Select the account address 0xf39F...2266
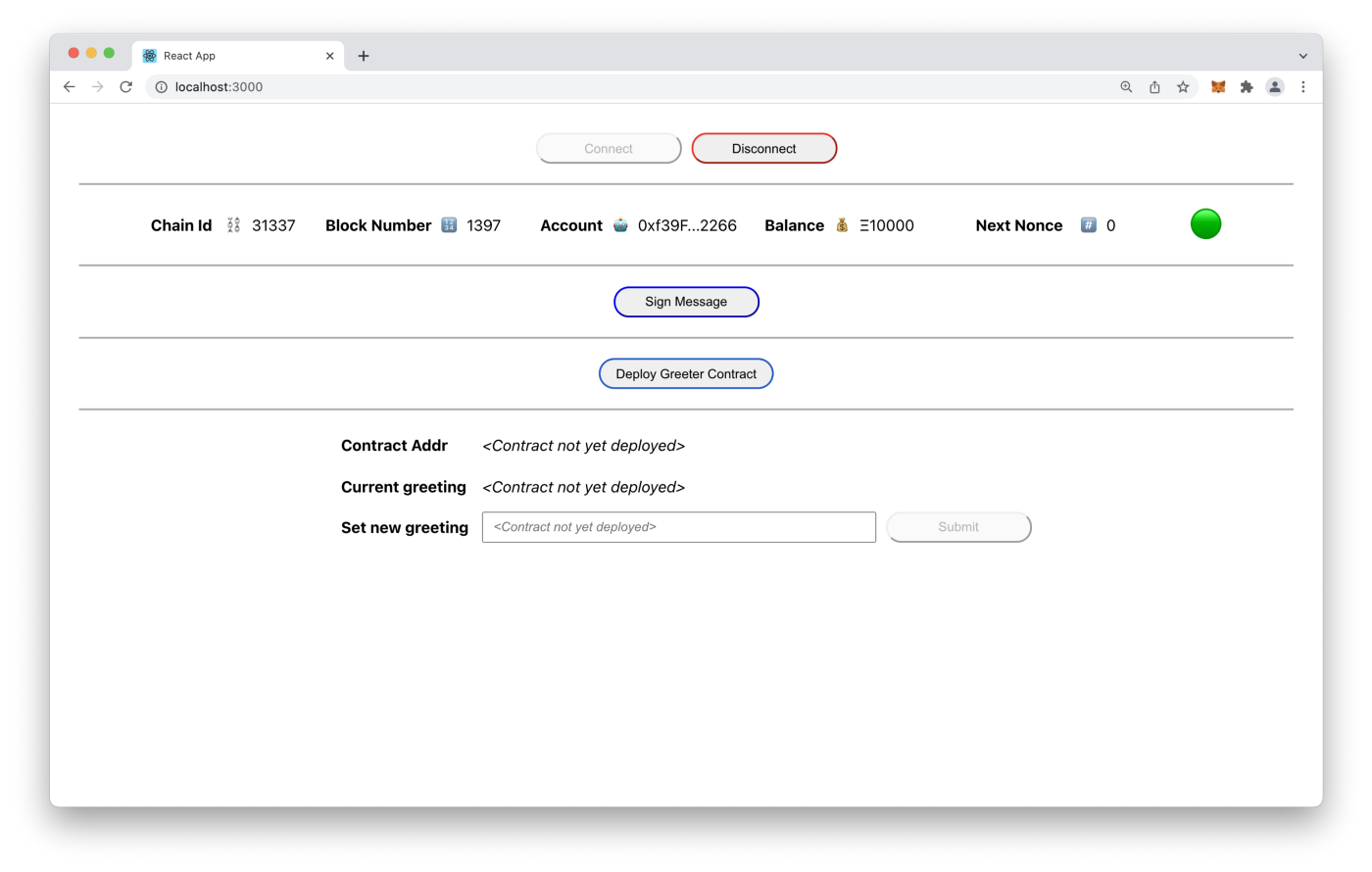This screenshot has width=1372, height=872. tap(687, 225)
